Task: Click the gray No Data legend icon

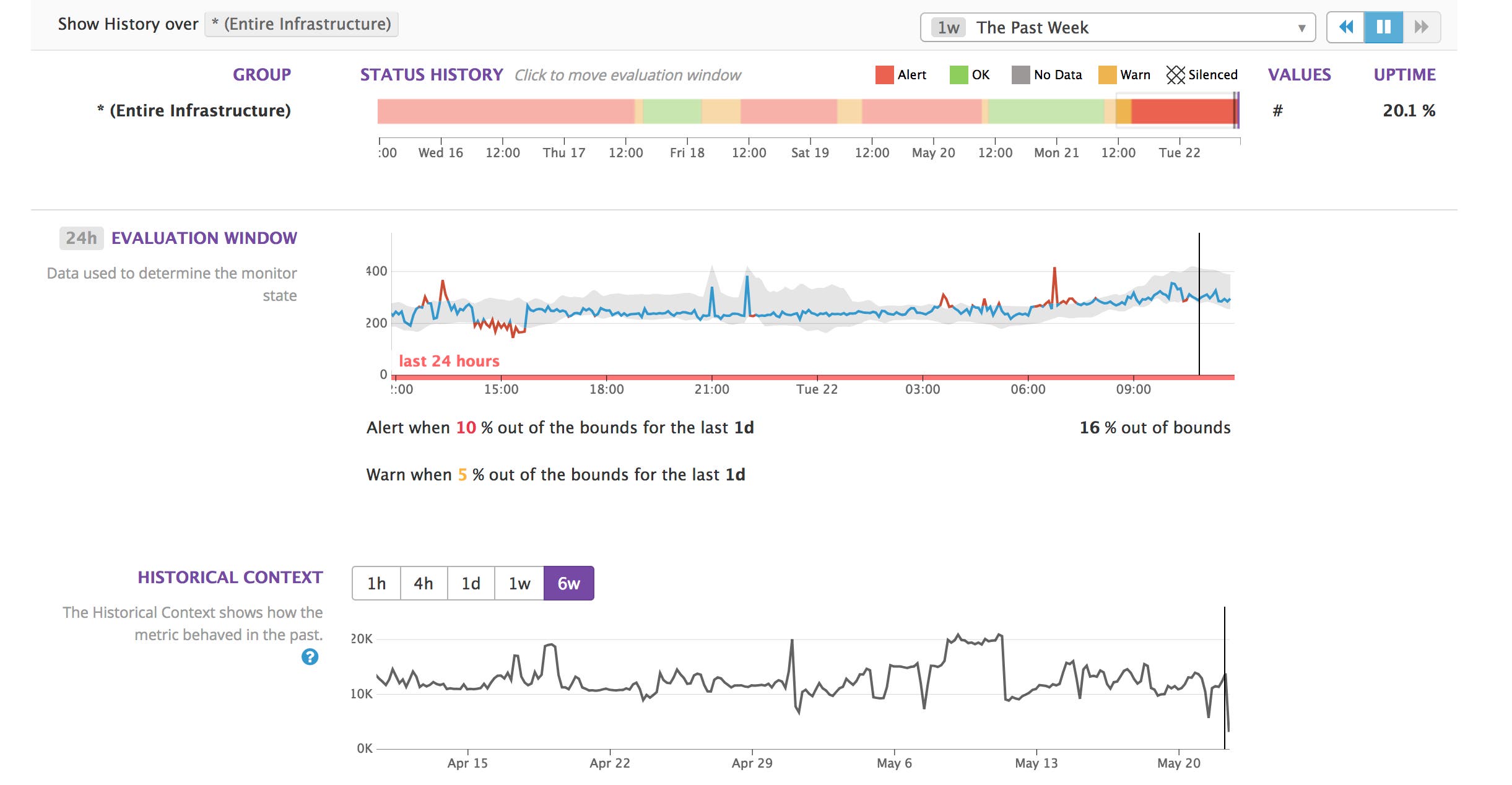Action: pyautogui.click(x=1019, y=74)
